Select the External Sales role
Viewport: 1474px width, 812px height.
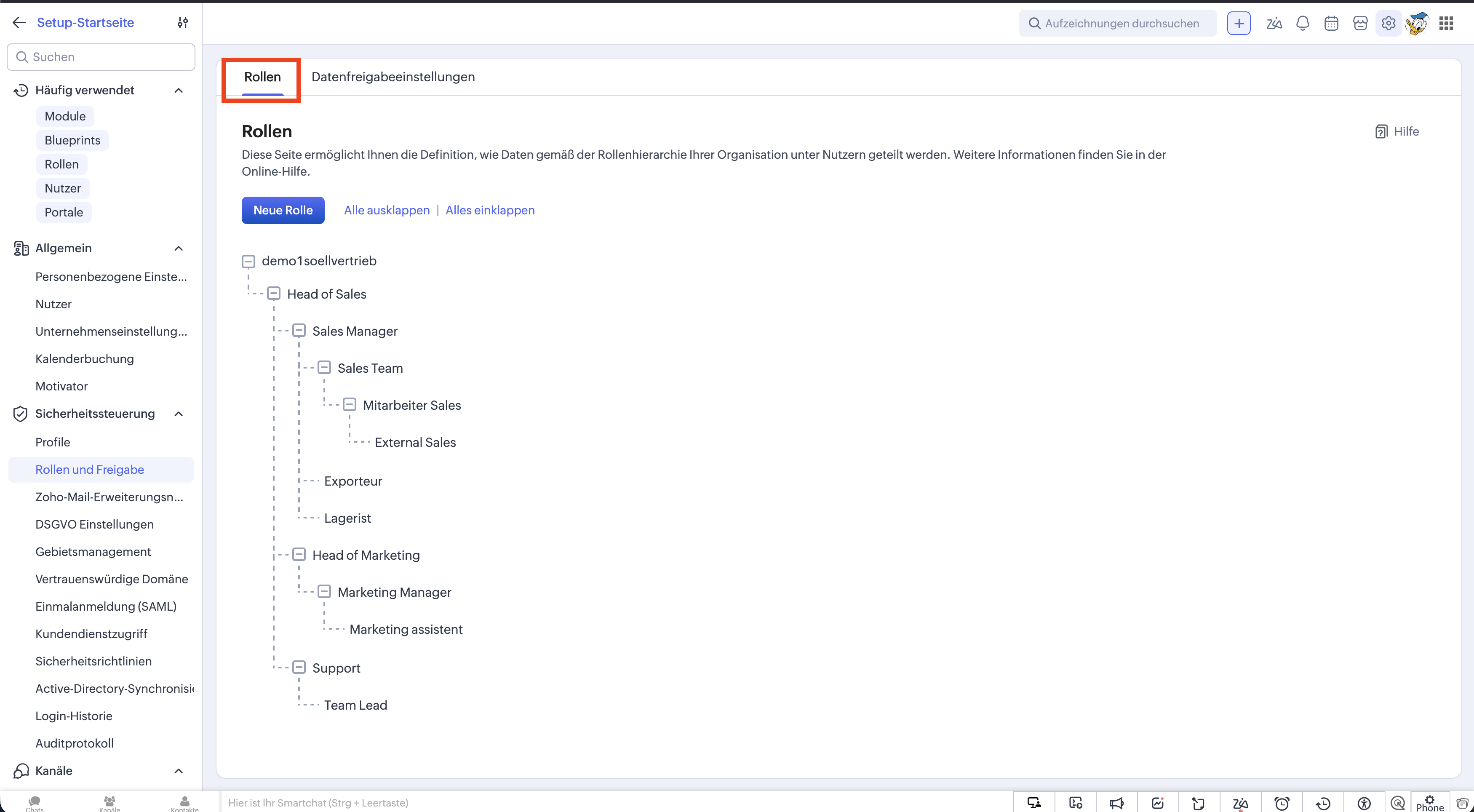click(415, 442)
